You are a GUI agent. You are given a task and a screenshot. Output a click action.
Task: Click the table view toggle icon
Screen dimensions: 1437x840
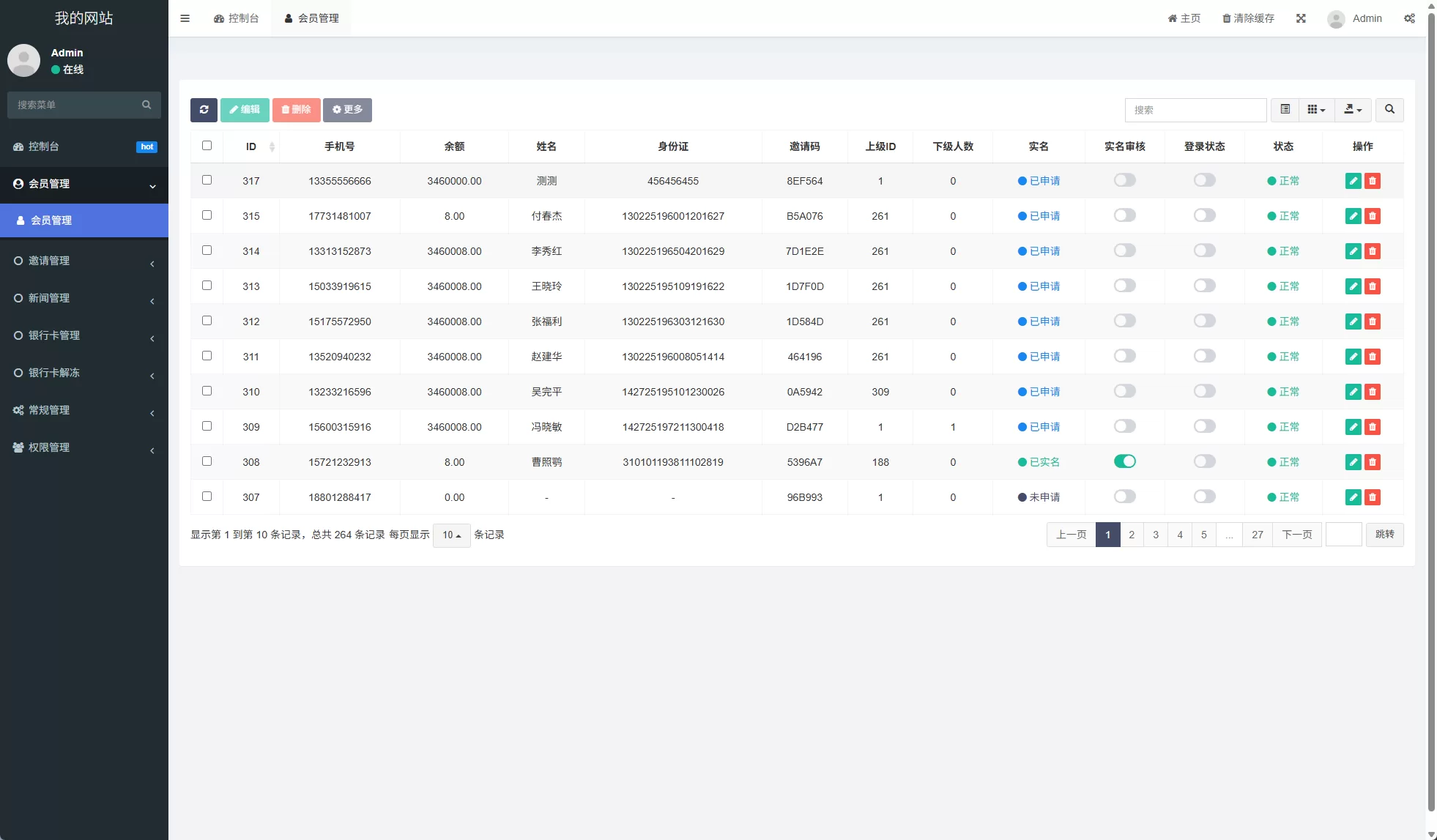click(x=1285, y=110)
